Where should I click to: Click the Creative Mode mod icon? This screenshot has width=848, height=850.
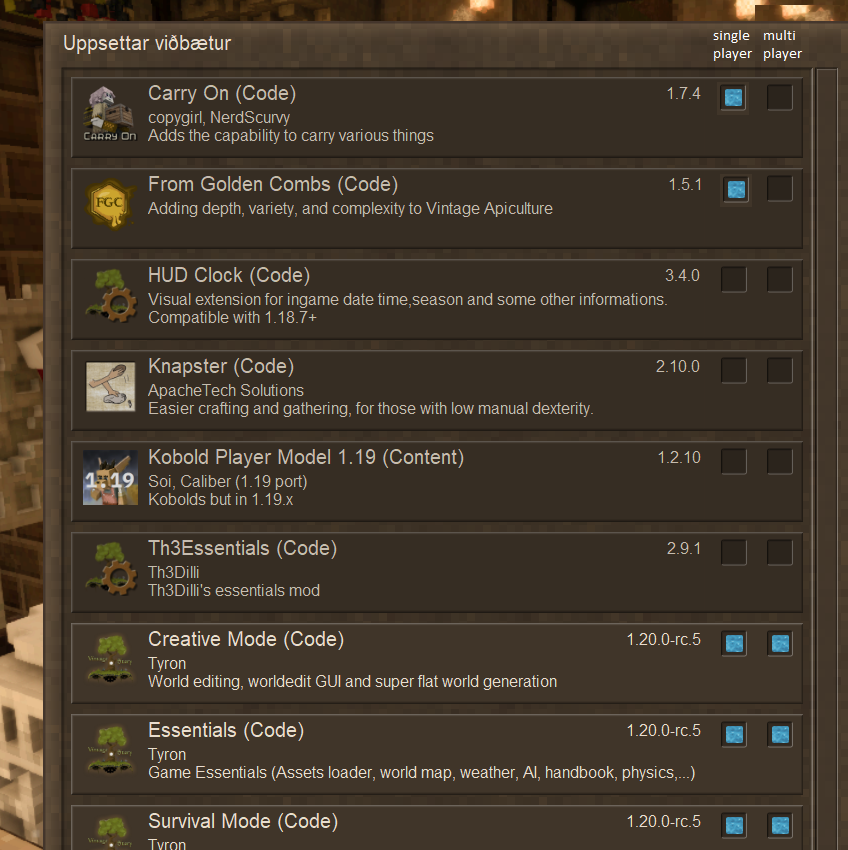click(x=110, y=660)
